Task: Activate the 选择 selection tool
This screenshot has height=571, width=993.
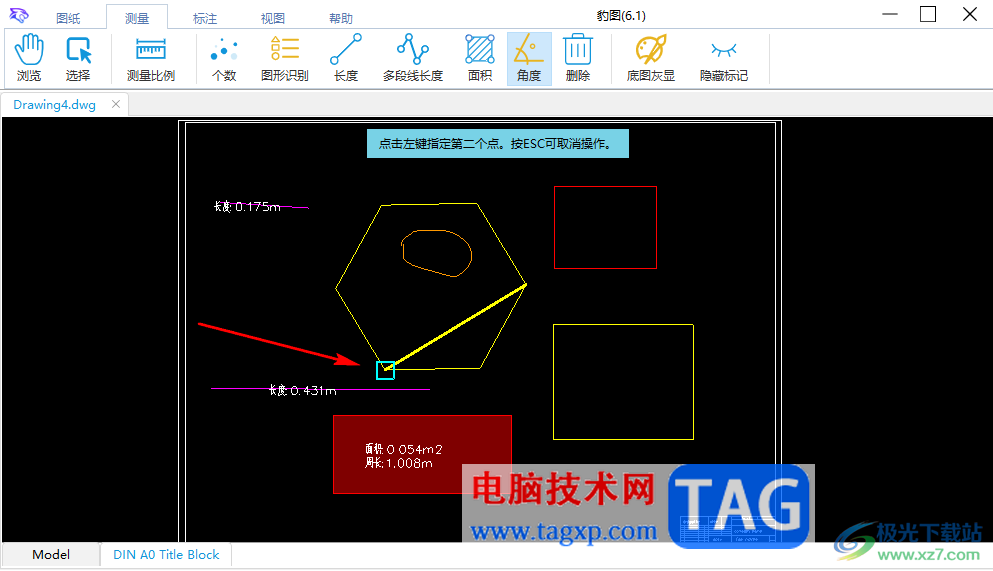Action: coord(78,58)
